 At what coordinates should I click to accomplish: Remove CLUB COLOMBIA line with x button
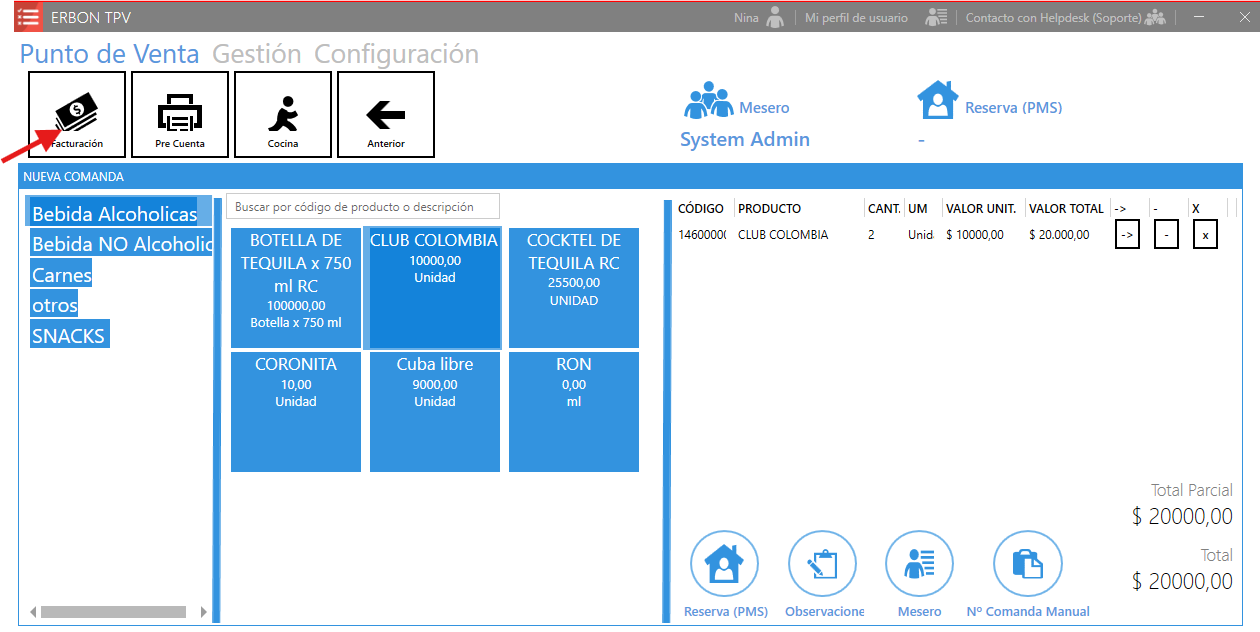tap(1205, 236)
